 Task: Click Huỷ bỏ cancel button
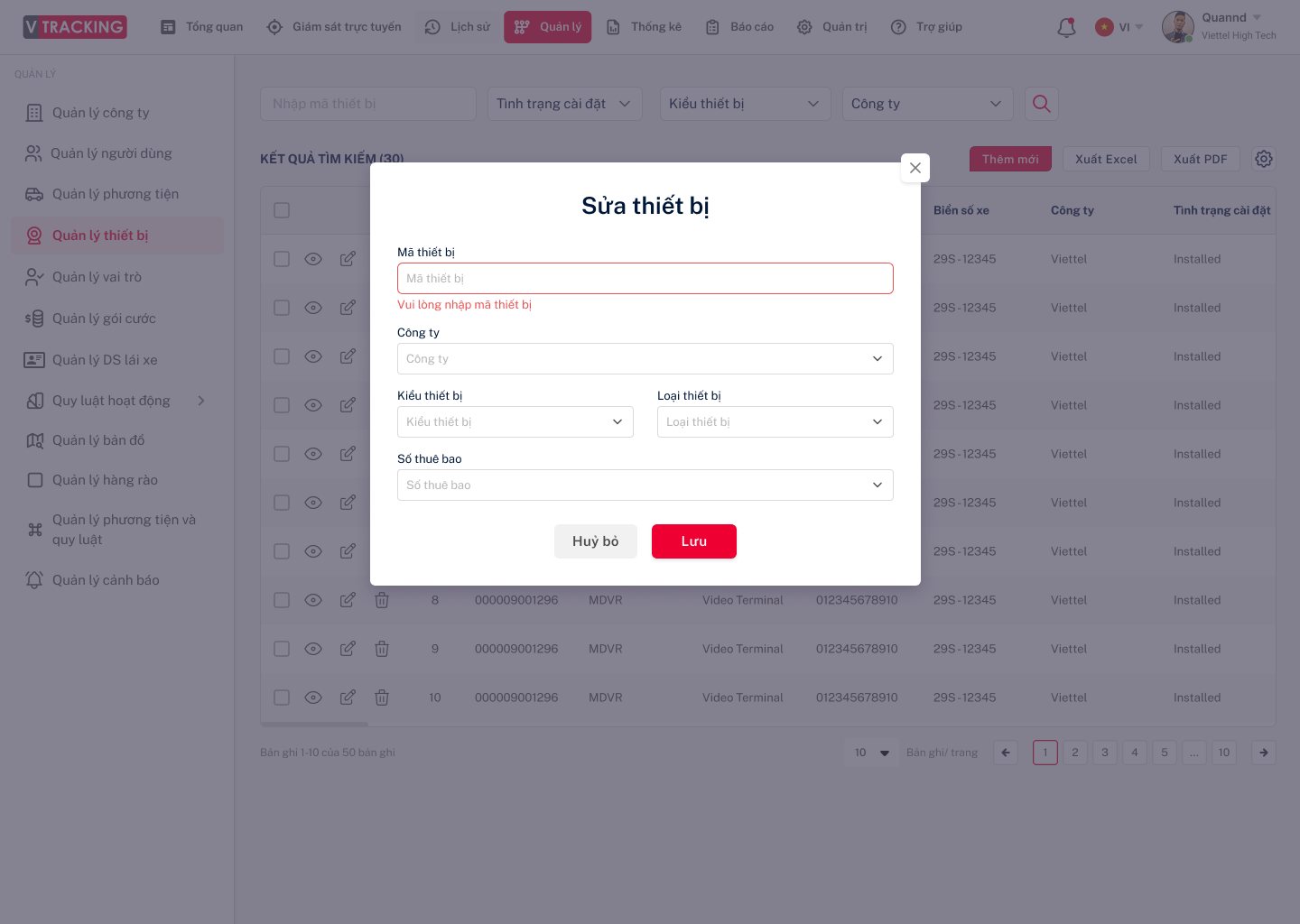click(596, 541)
